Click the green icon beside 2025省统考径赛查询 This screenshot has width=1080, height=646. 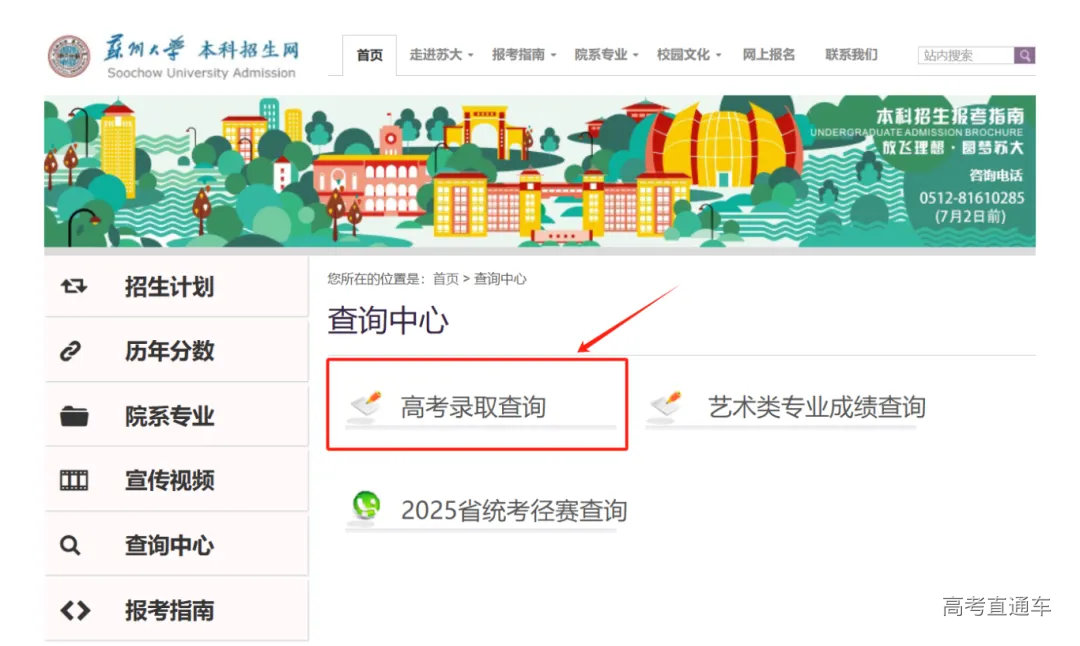[366, 508]
